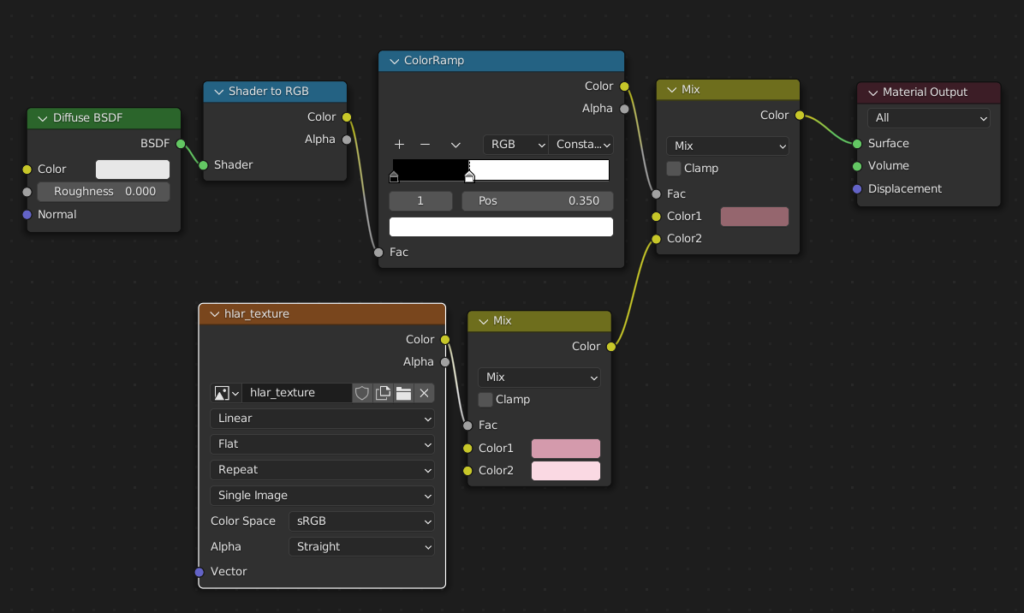Open the Color Space sRGB dropdown
The height and width of the screenshot is (613, 1024).
coord(362,521)
